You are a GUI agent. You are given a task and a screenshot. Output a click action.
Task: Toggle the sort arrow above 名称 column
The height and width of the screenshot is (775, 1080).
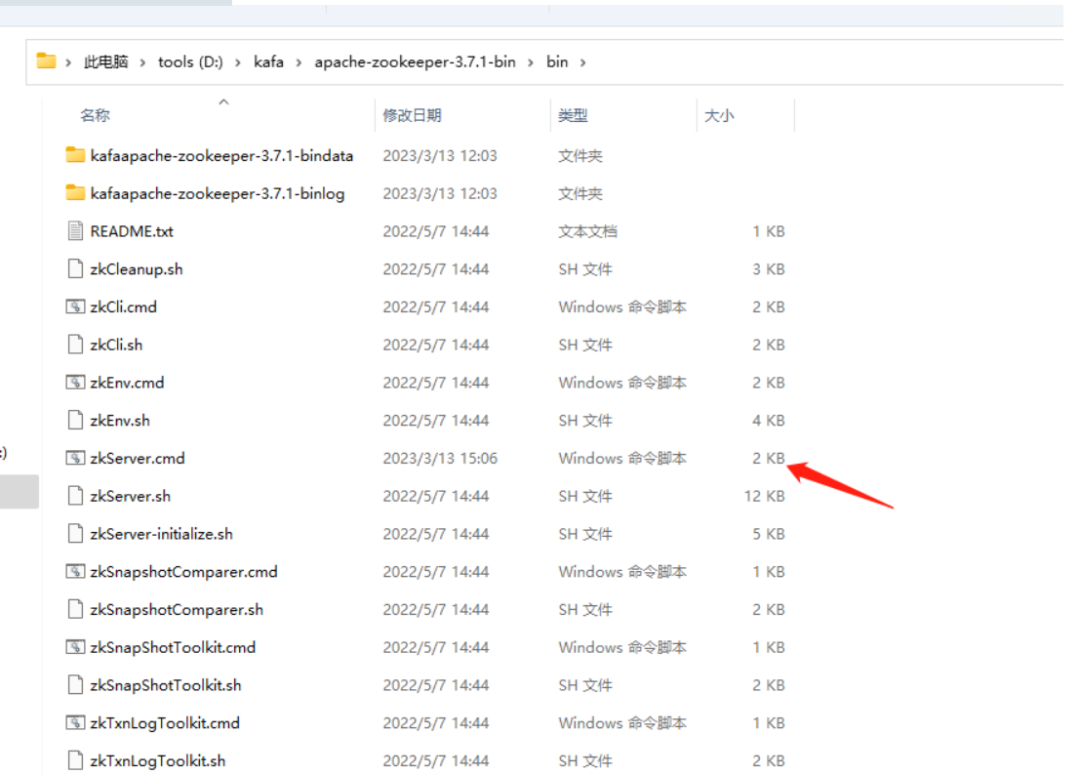point(223,102)
